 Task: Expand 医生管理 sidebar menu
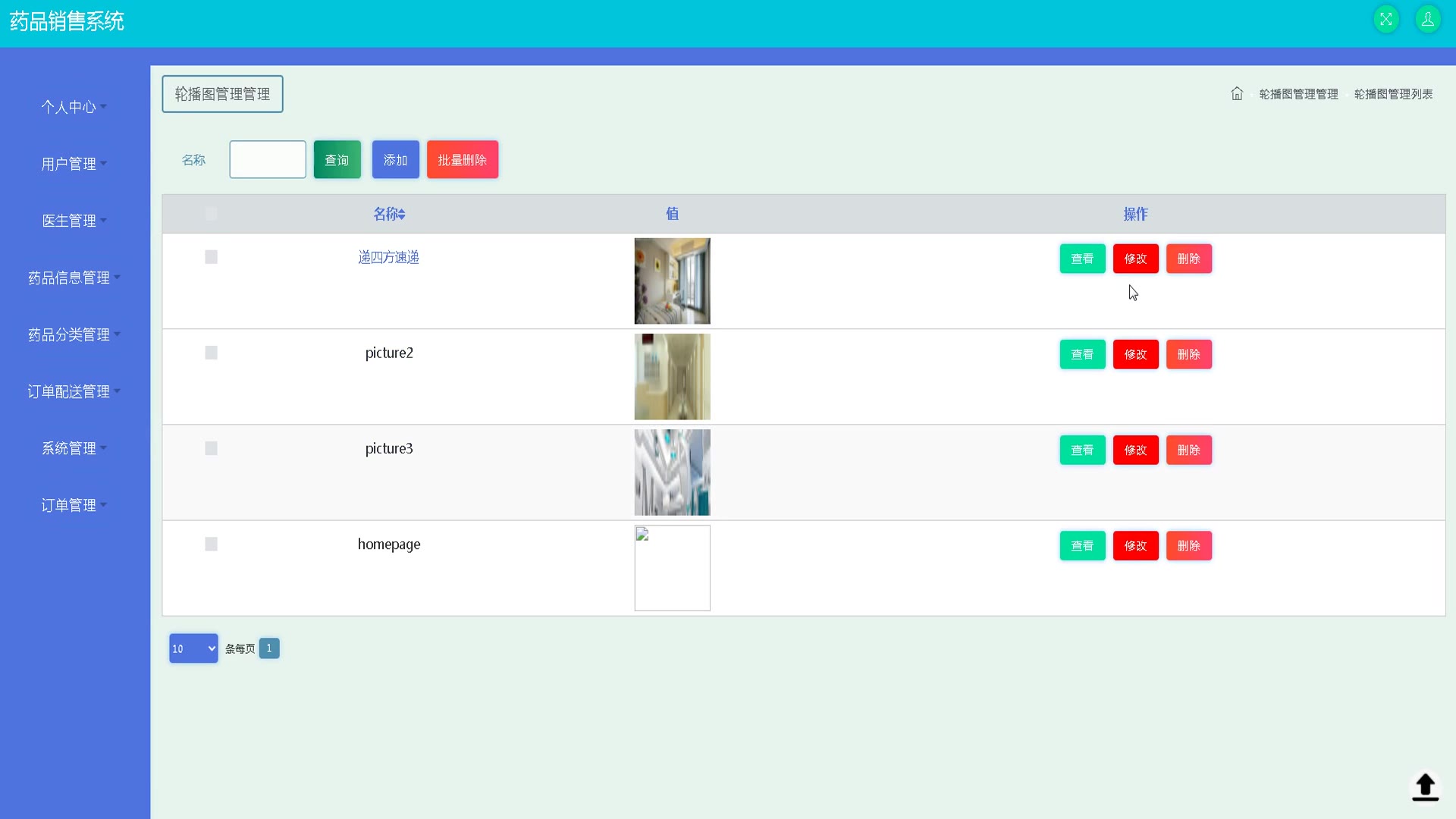point(74,221)
